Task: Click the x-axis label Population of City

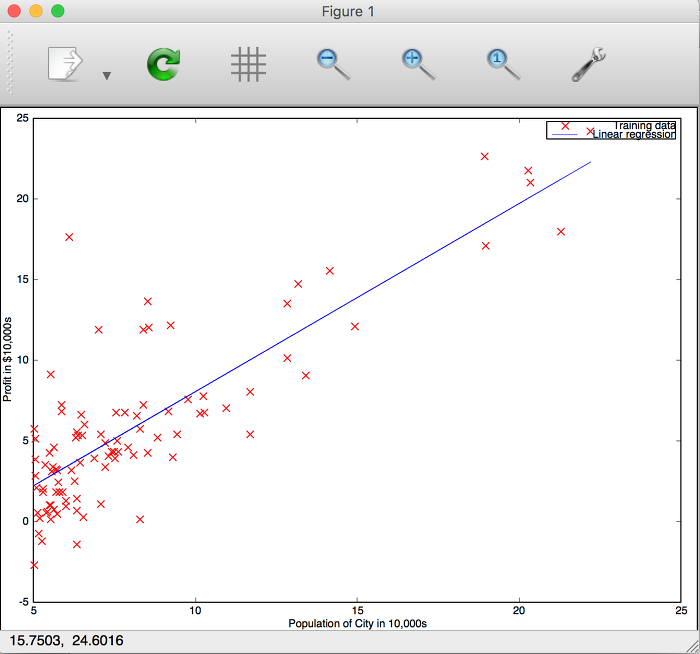Action: pos(357,623)
